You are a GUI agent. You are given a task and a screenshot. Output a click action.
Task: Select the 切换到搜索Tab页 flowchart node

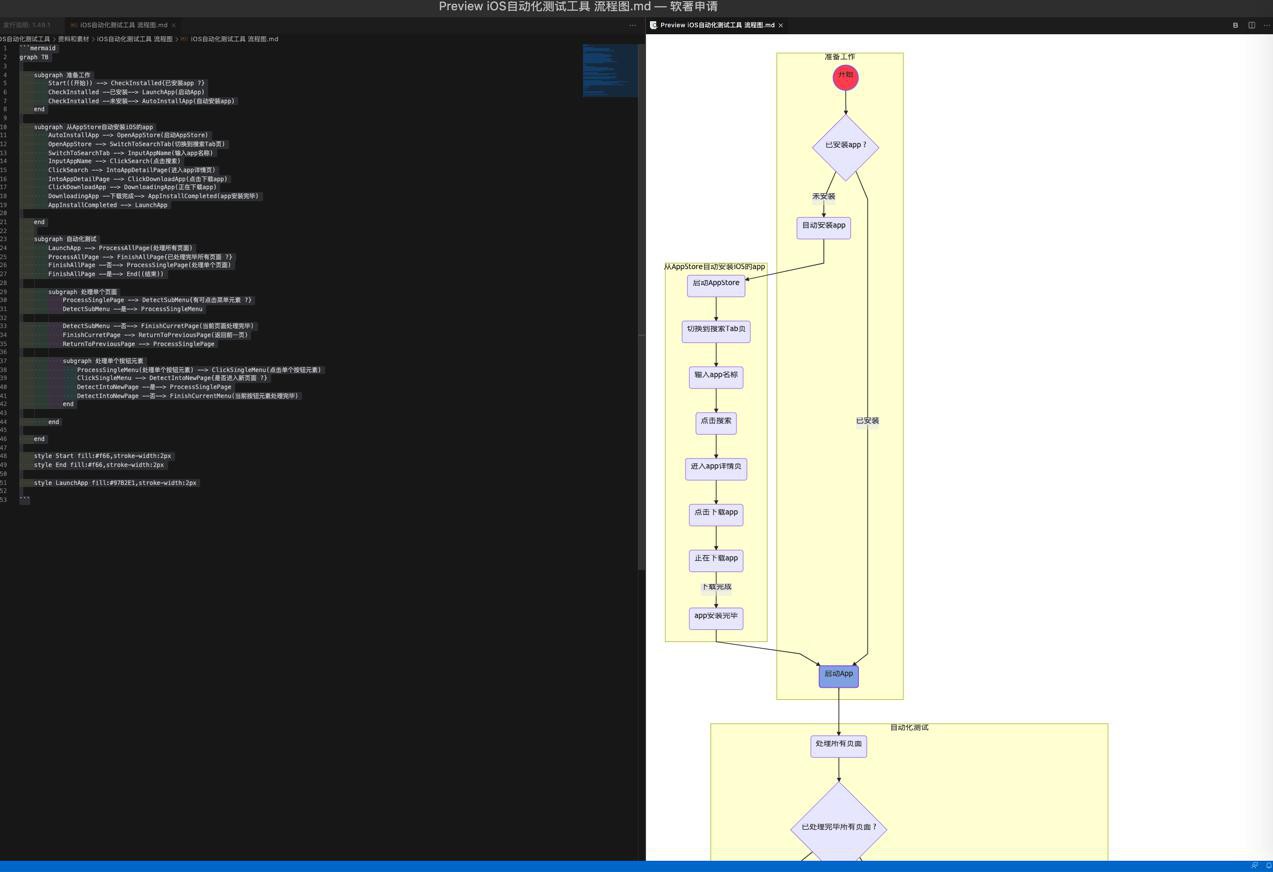pos(716,330)
